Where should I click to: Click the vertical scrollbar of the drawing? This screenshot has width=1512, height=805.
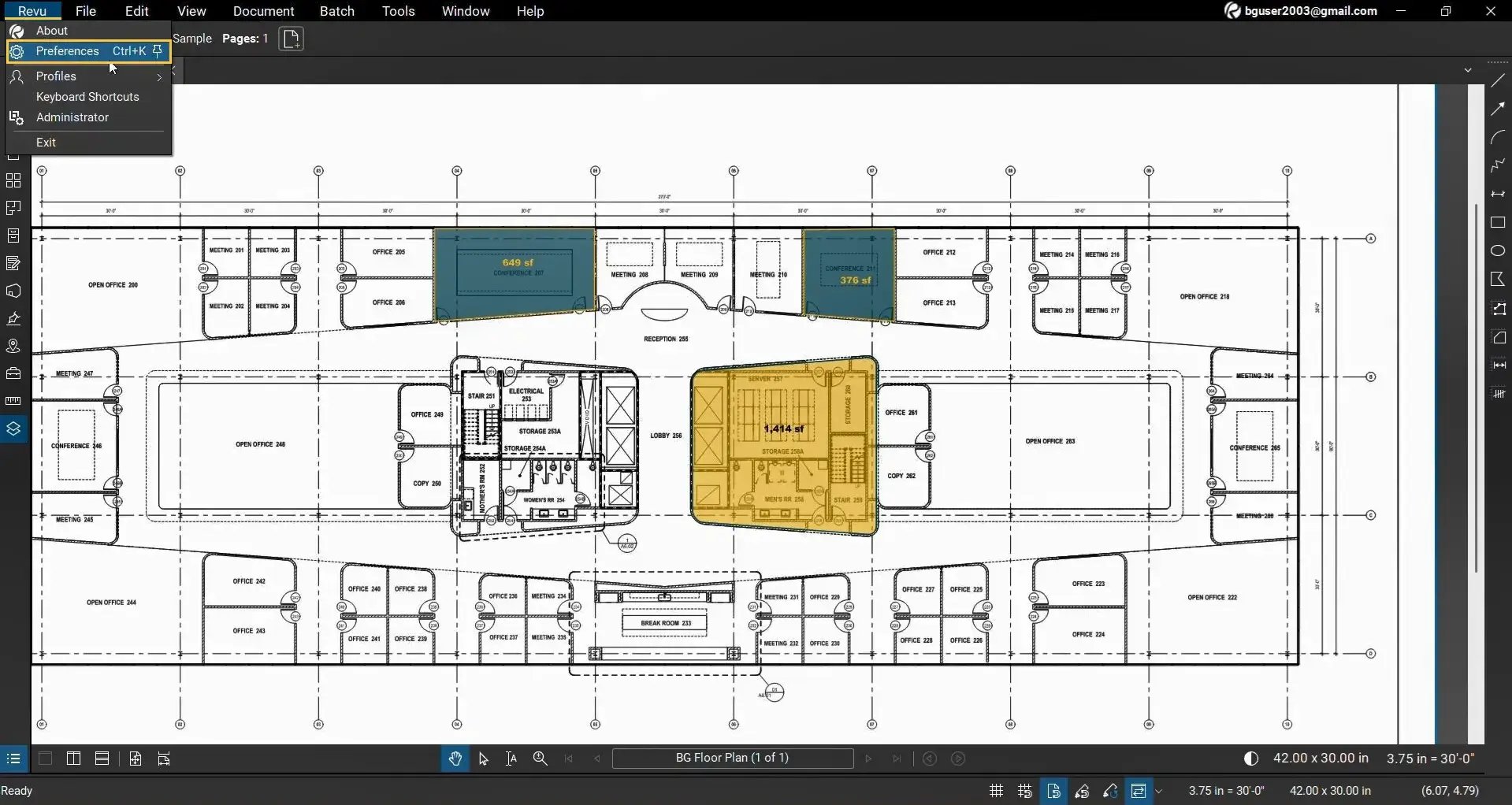tap(1476, 388)
